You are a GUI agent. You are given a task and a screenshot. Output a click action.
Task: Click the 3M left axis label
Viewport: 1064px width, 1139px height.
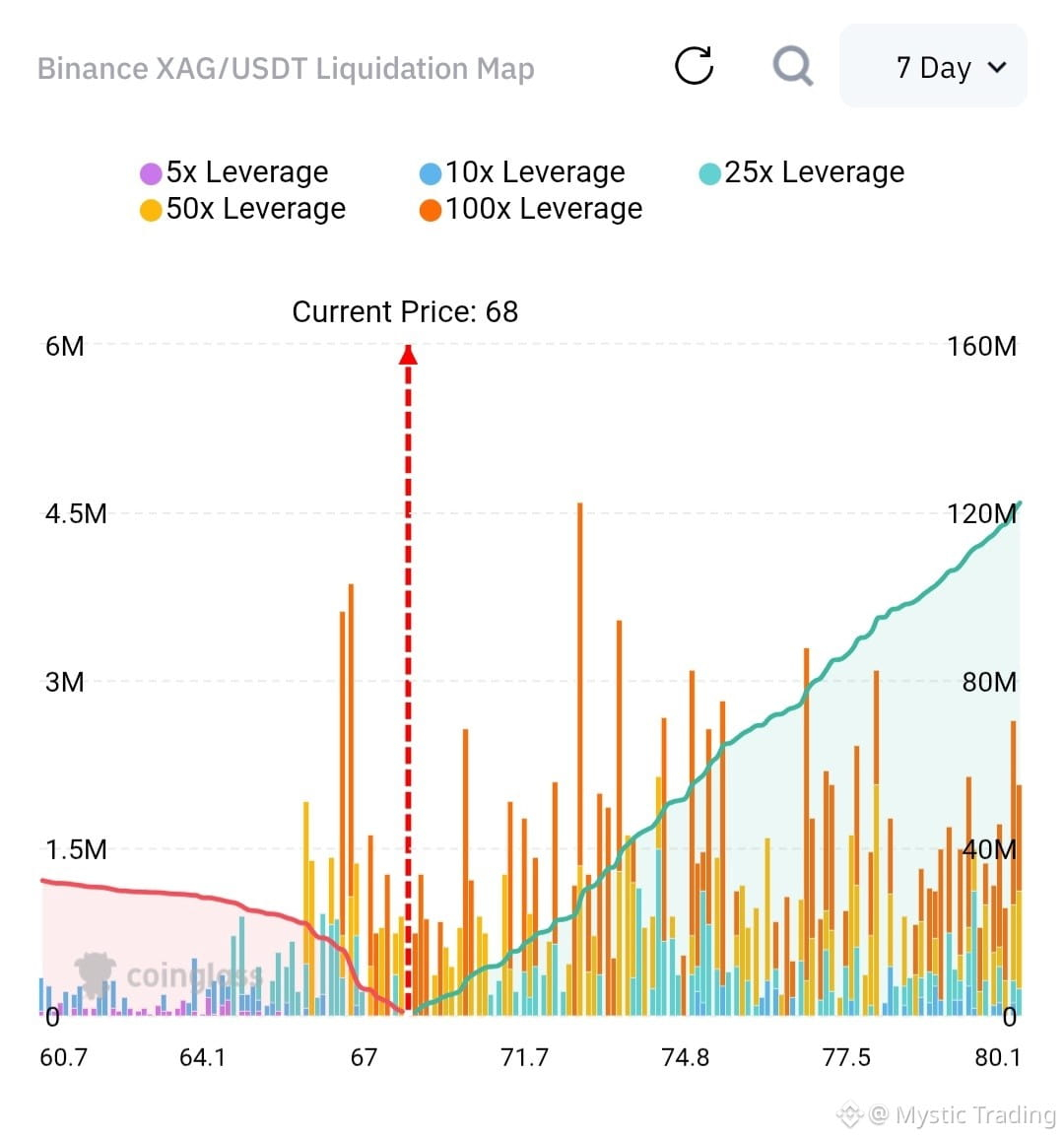click(x=65, y=682)
